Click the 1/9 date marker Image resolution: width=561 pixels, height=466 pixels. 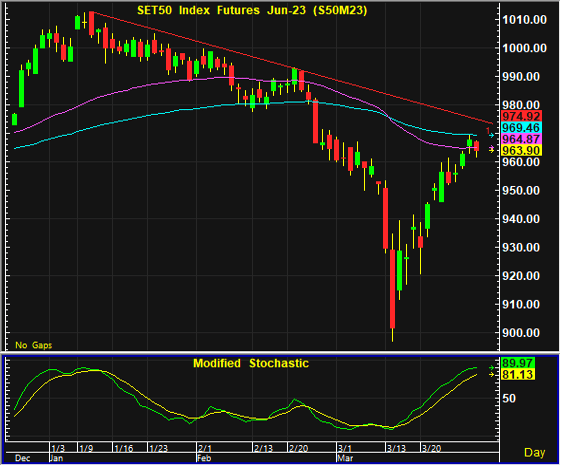[86, 448]
